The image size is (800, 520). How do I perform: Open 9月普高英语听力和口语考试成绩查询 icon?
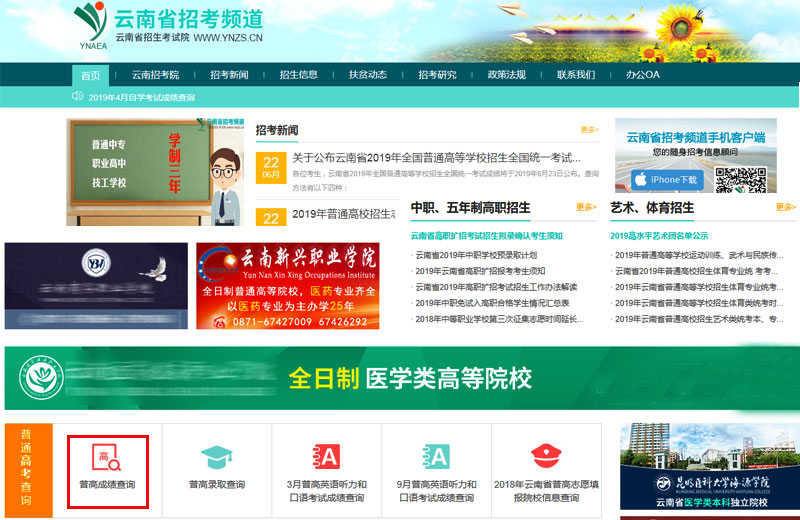click(436, 458)
